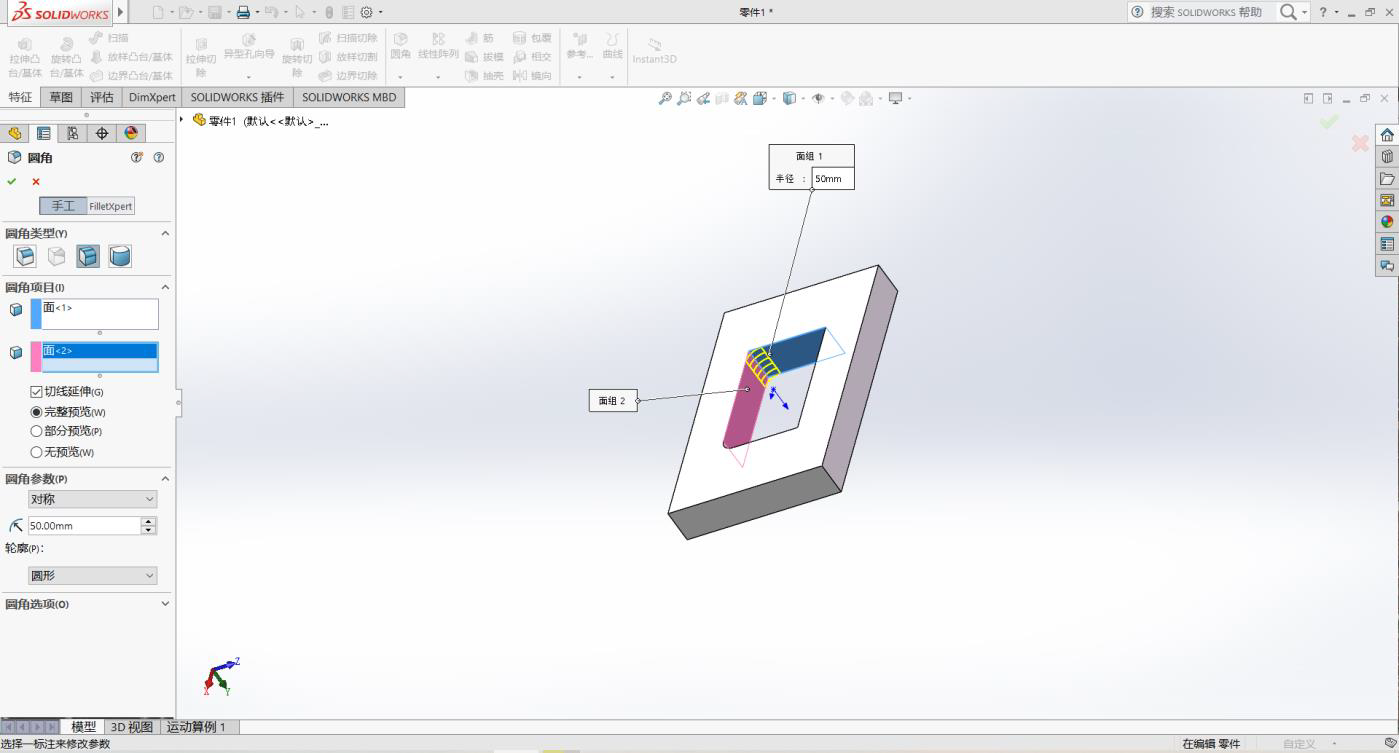Confirm the fillet with the green checkmark

12,181
